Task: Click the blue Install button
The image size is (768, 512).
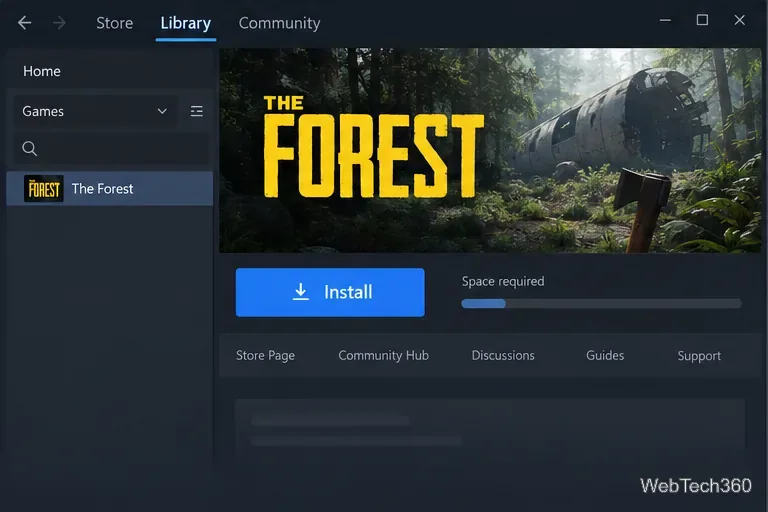Action: pyautogui.click(x=330, y=293)
